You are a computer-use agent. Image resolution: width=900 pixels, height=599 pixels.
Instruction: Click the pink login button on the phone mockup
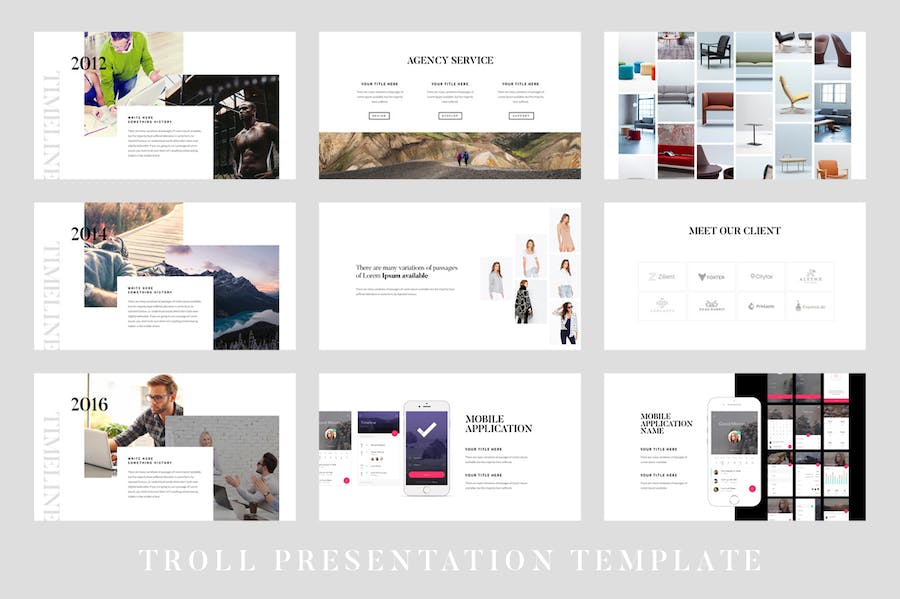tap(426, 475)
